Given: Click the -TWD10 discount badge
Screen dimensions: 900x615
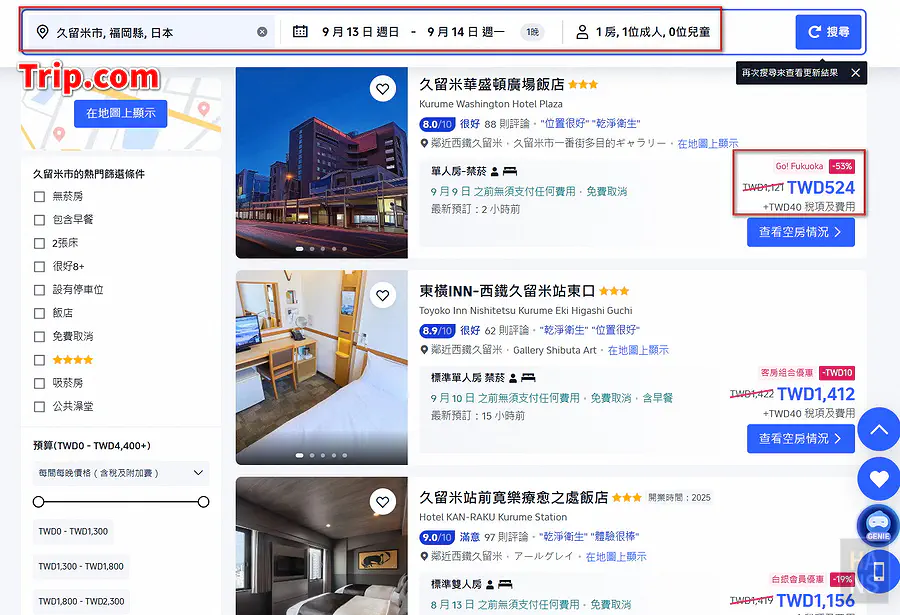Looking at the screenshot, I should coord(837,373).
